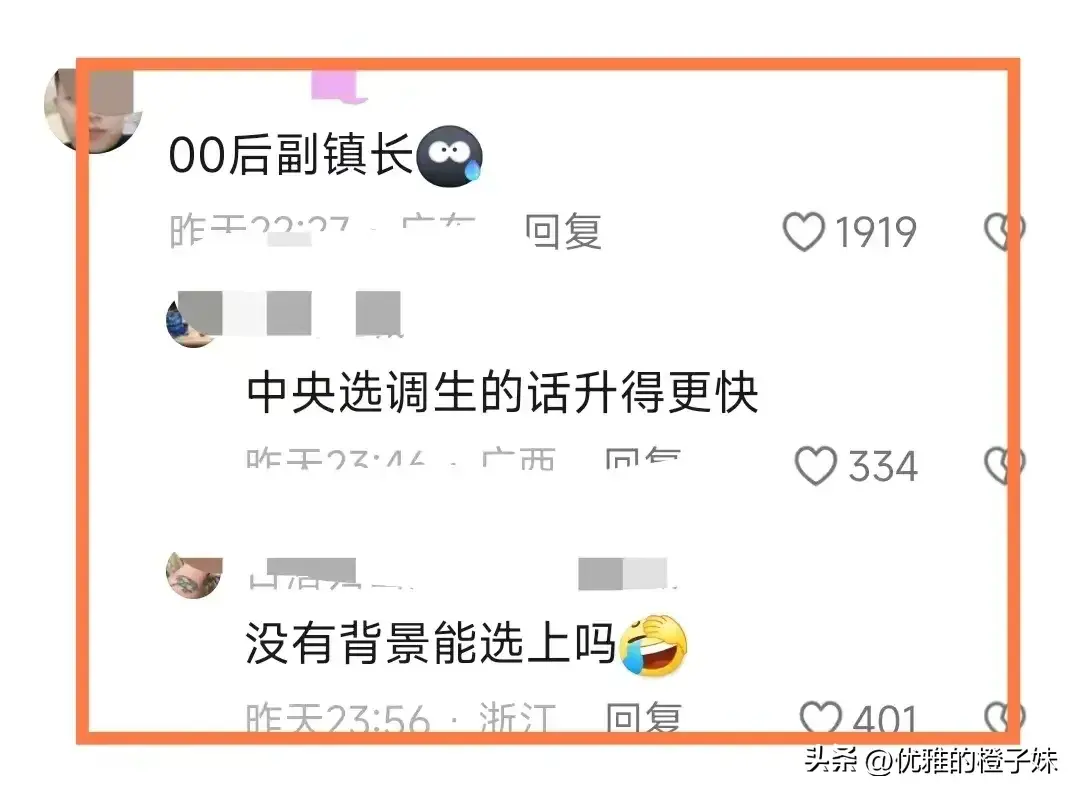1080x796 pixels.
Task: Dislike the 中央选调生 comment
Action: point(1004,465)
